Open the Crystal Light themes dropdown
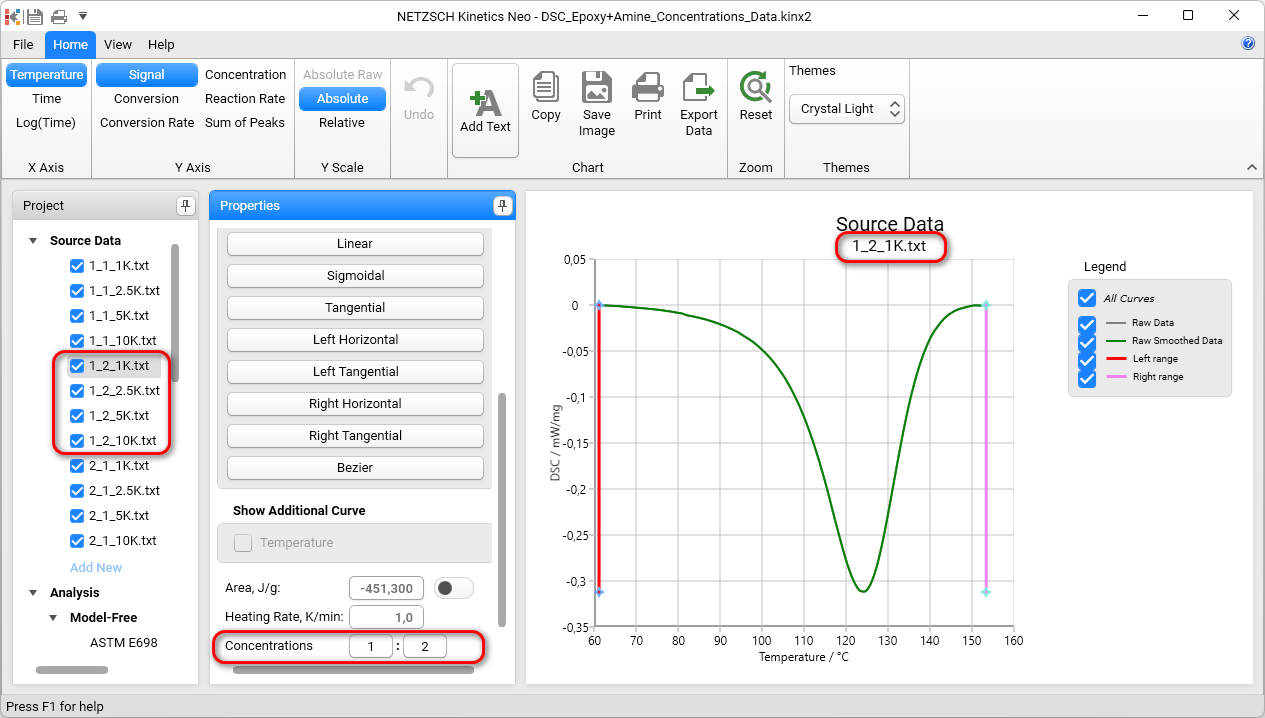 tap(846, 109)
